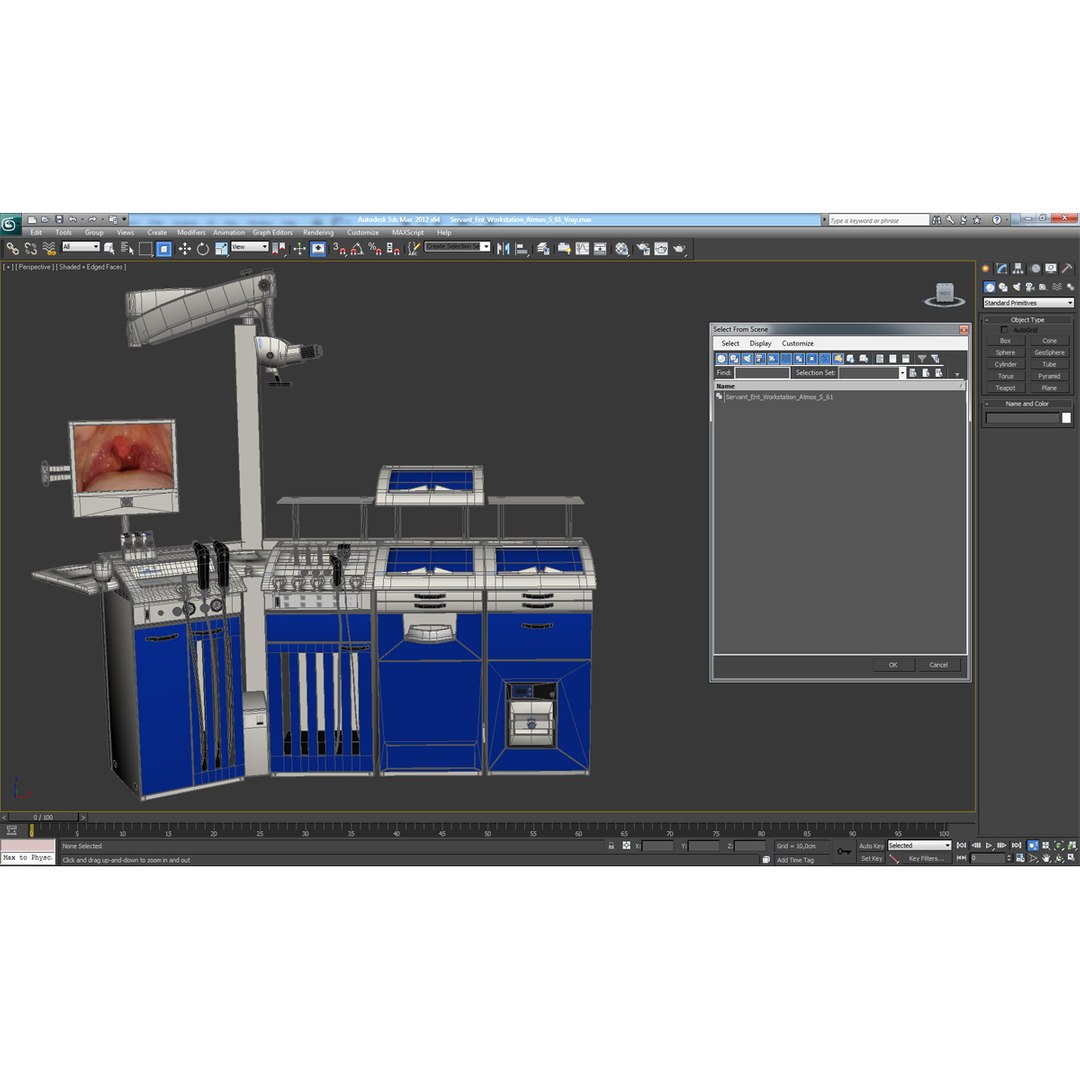The width and height of the screenshot is (1080, 1080).
Task: Click the Unlink Selection tool
Action: coord(30,249)
